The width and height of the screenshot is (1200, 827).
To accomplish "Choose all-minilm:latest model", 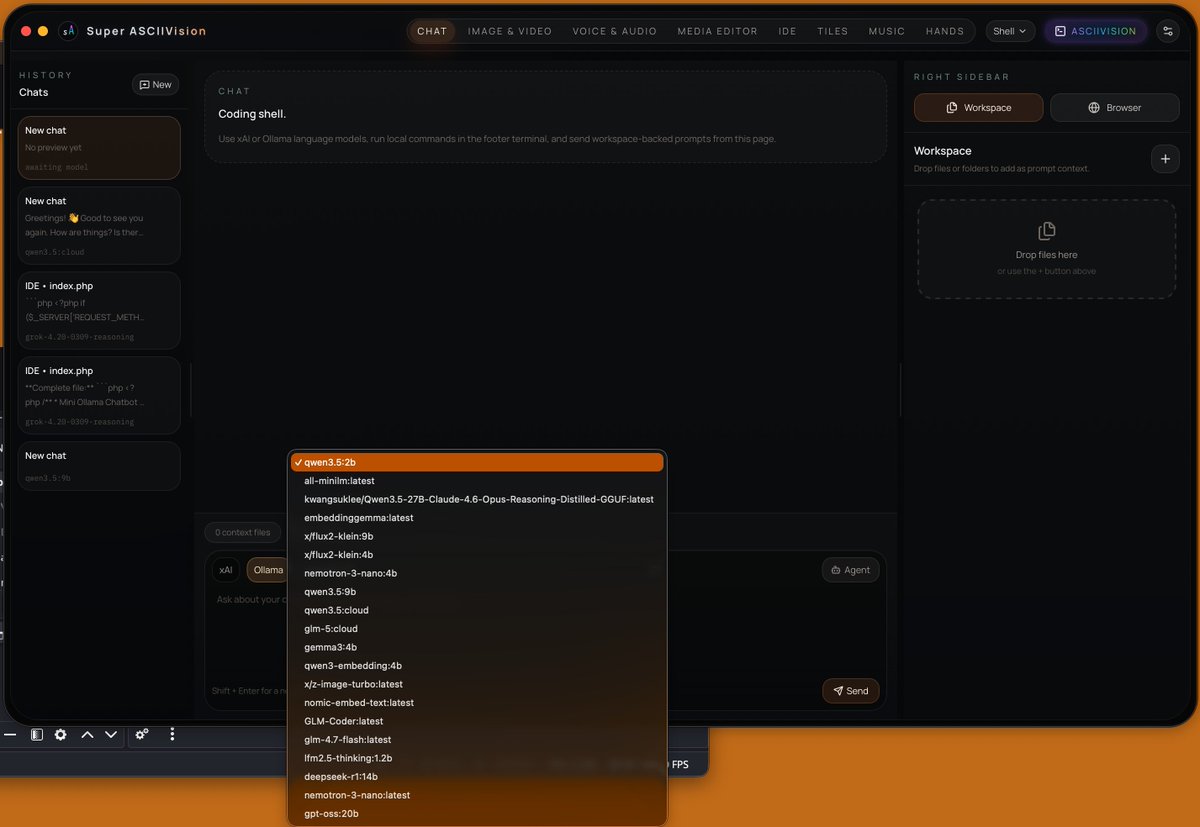I will [477, 481].
